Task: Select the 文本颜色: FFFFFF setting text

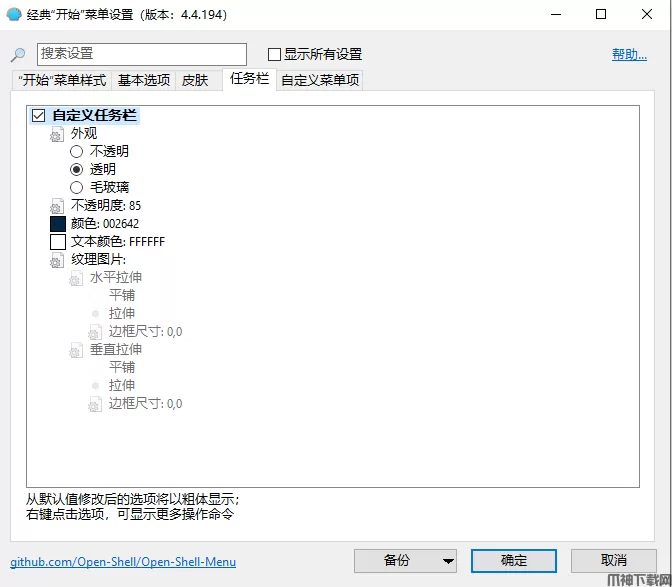Action: pos(118,242)
